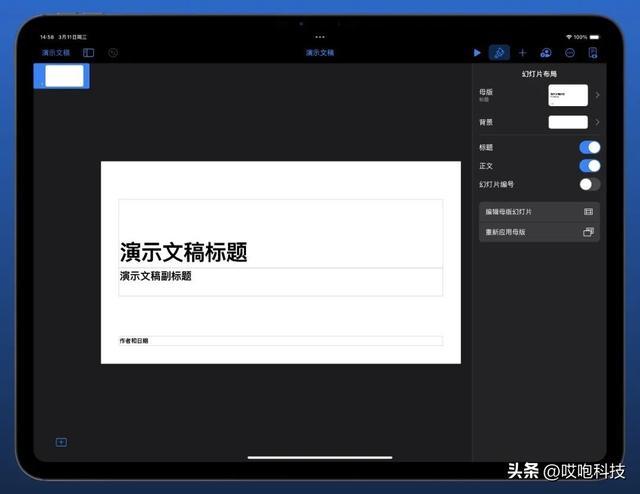Viewport: 640px width, 494px height.
Task: Open the Insert plus menu
Action: [x=522, y=53]
